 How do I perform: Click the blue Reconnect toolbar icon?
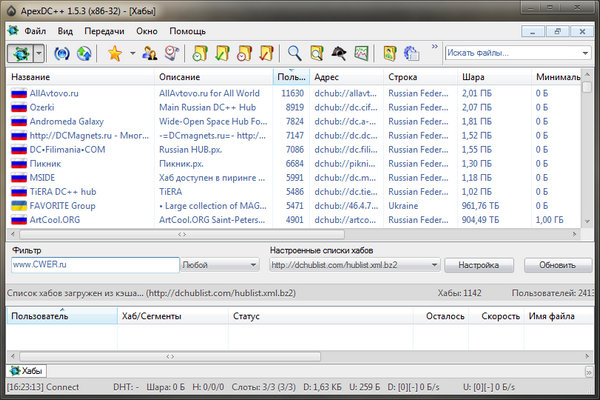tap(62, 53)
